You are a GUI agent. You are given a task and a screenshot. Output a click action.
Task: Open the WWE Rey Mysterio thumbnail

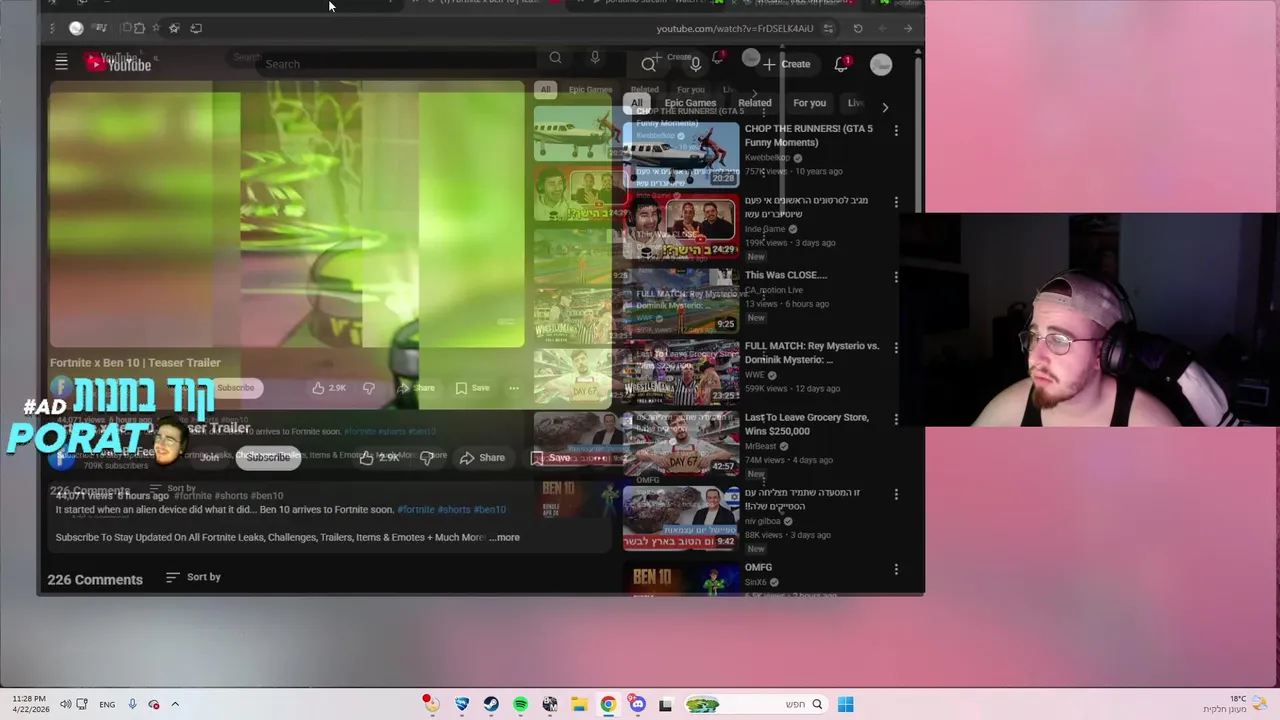click(681, 372)
